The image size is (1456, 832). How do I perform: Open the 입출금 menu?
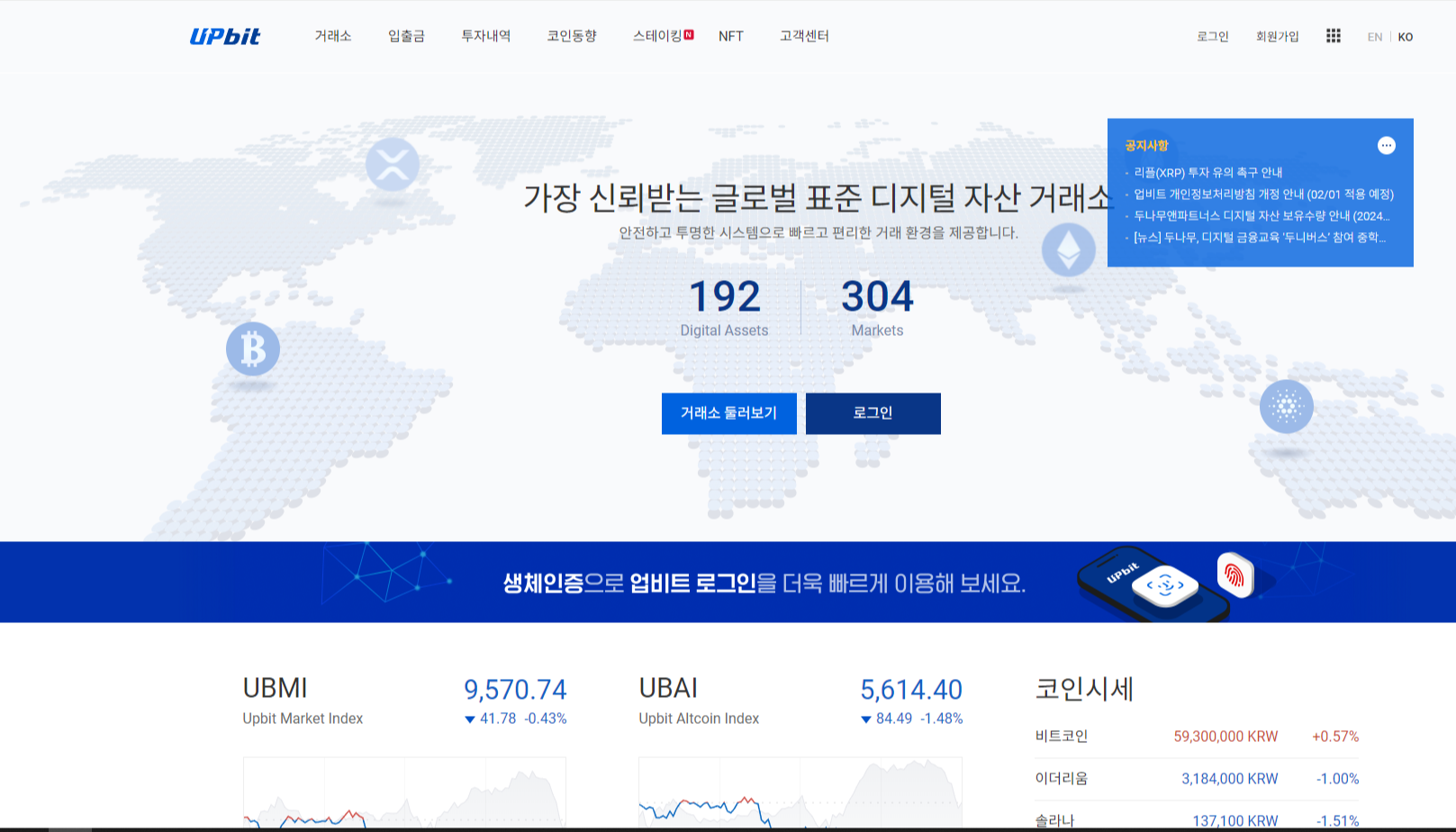tap(406, 36)
